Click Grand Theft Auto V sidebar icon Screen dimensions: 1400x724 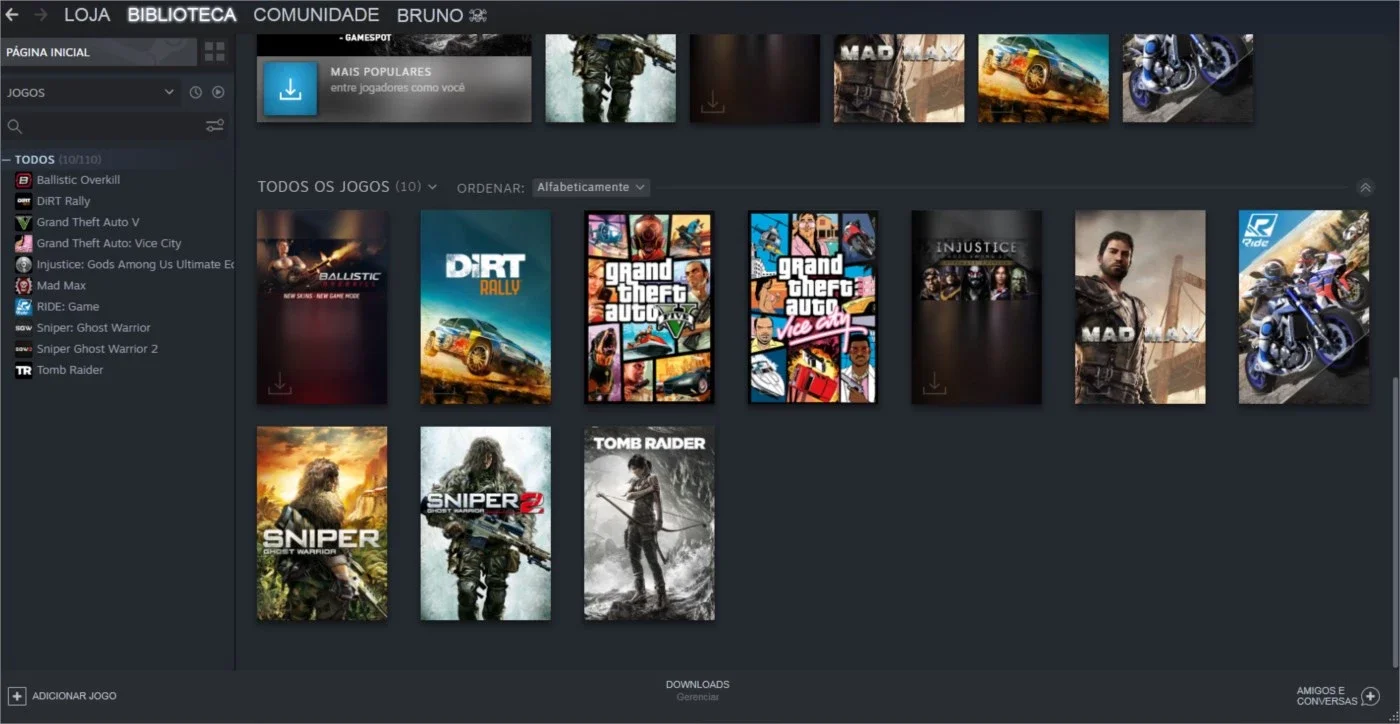23,222
